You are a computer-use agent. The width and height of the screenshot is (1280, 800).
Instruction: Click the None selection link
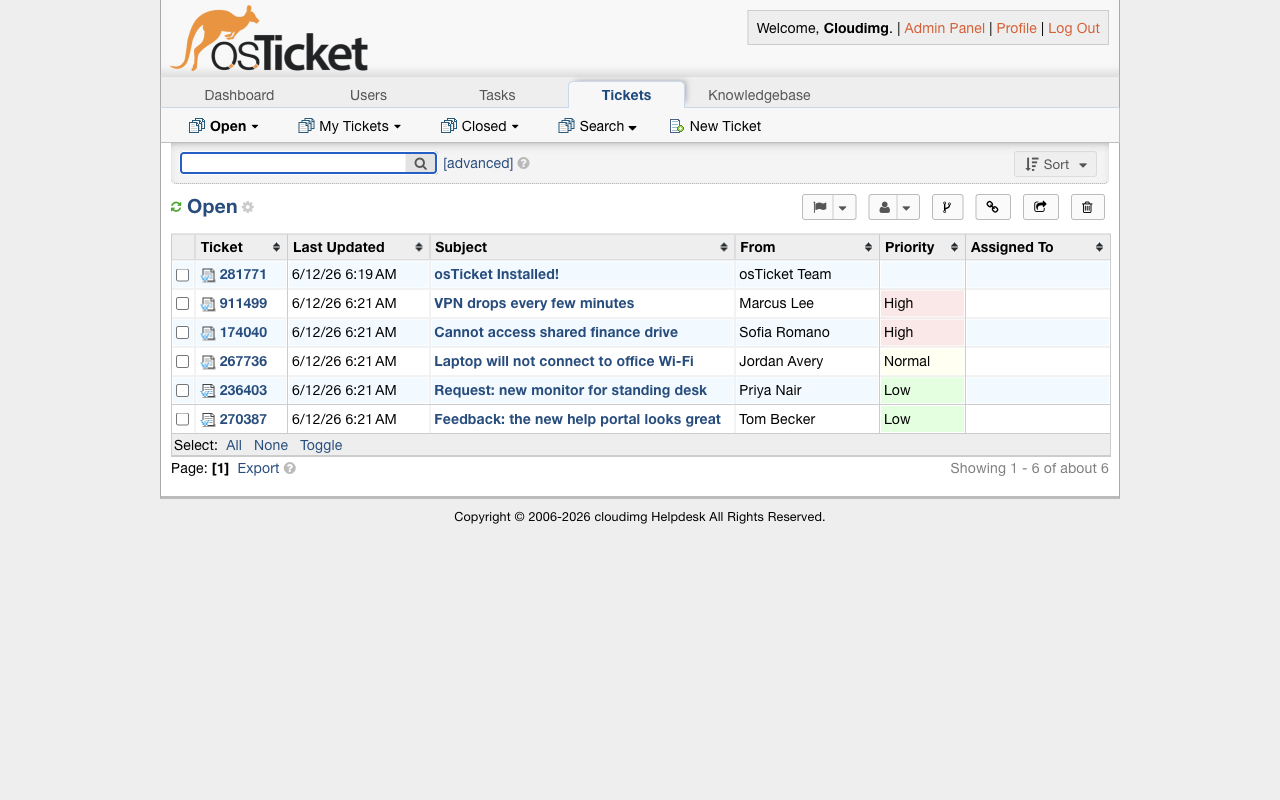coord(271,445)
